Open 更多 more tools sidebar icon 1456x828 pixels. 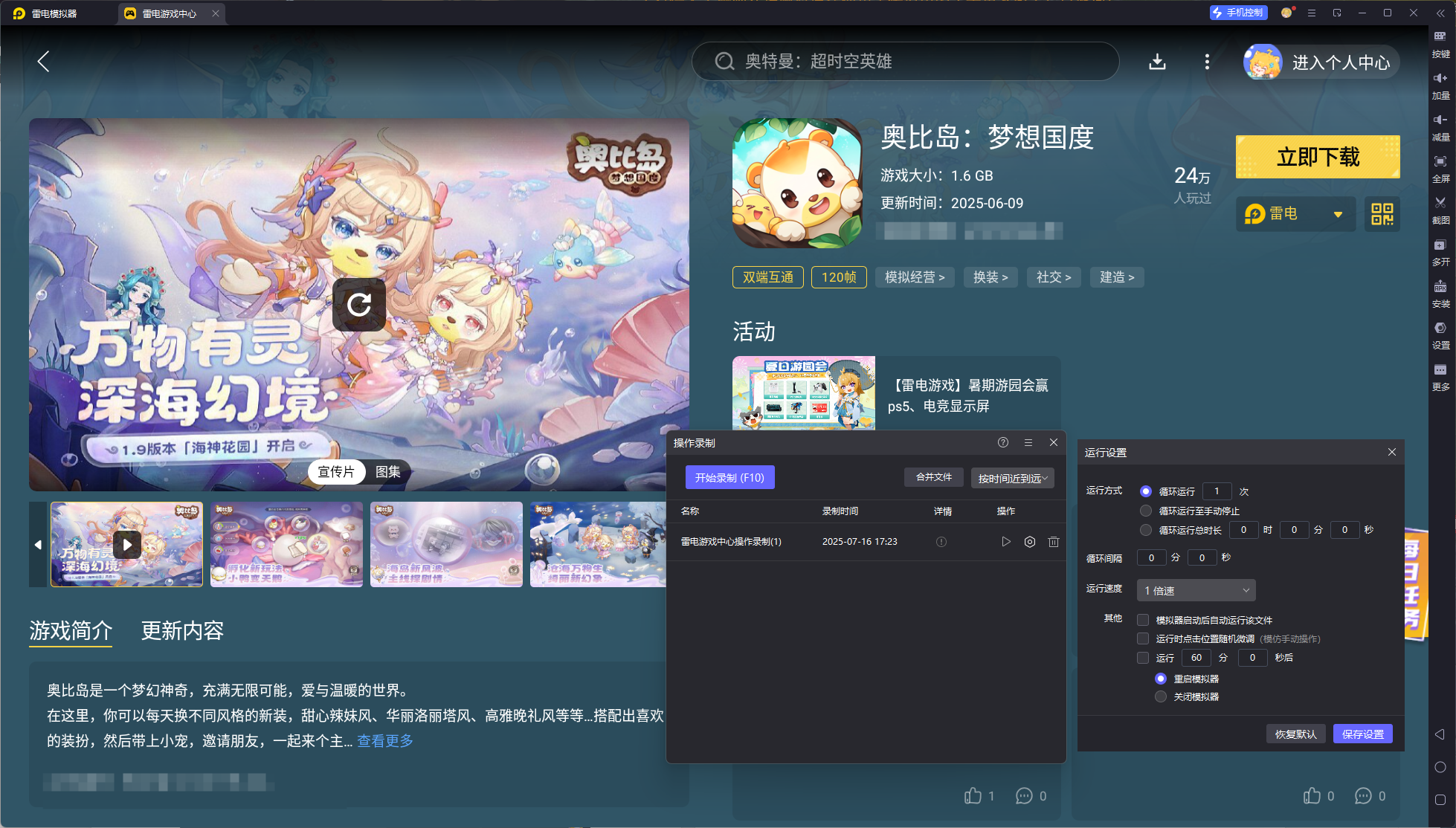coord(1440,377)
